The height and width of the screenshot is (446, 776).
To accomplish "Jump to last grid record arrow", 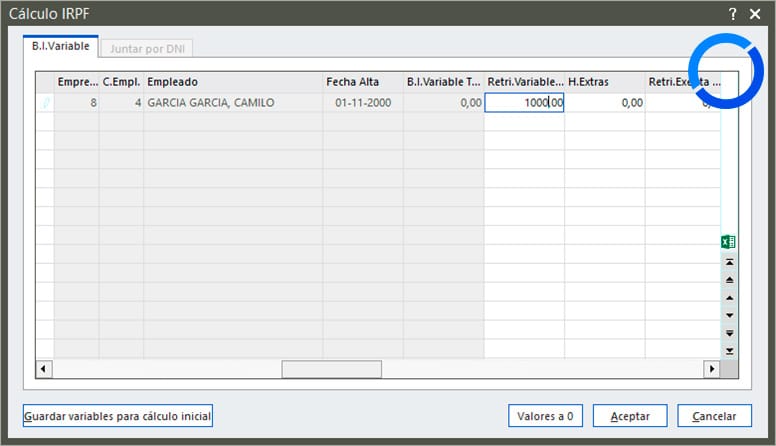I will coord(729,351).
